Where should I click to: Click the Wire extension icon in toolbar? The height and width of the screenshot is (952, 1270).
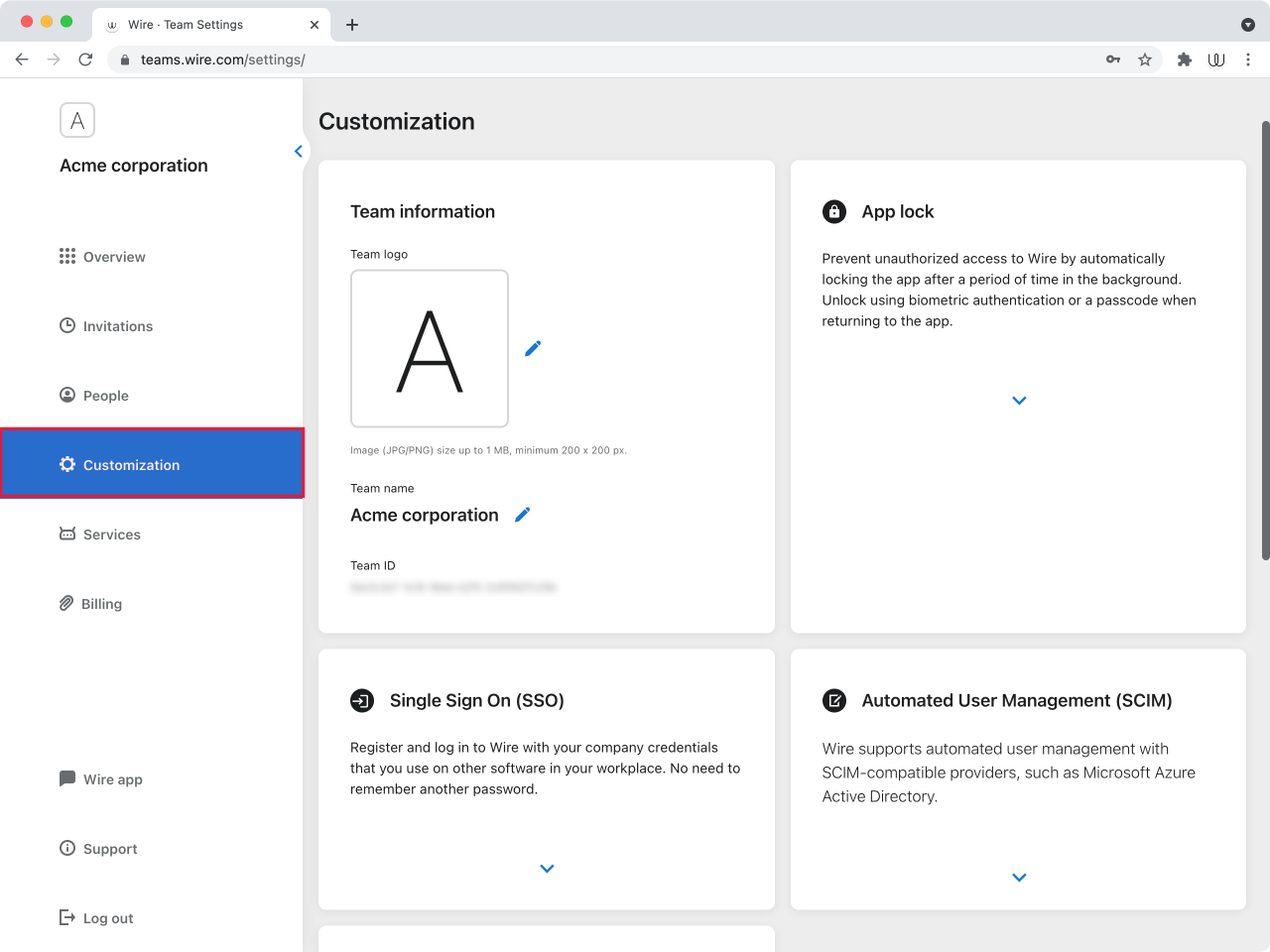pyautogui.click(x=1216, y=59)
